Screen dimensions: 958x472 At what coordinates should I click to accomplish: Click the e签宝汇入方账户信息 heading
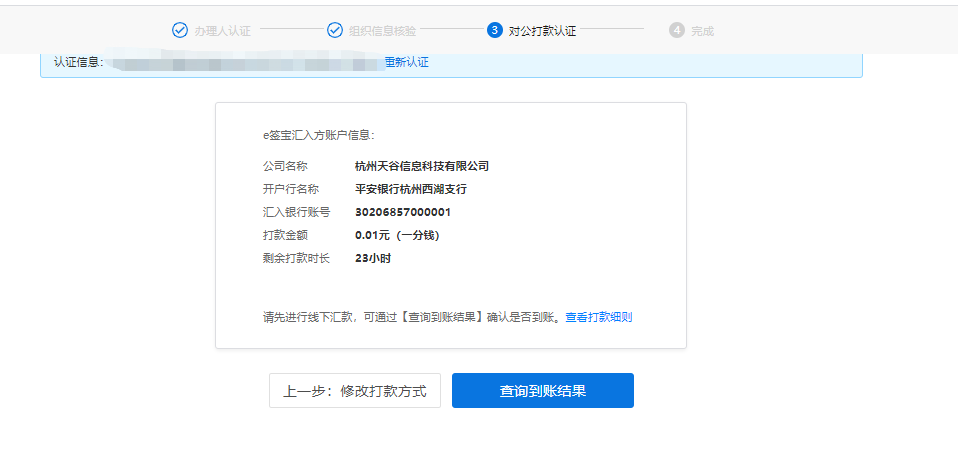pyautogui.click(x=318, y=135)
